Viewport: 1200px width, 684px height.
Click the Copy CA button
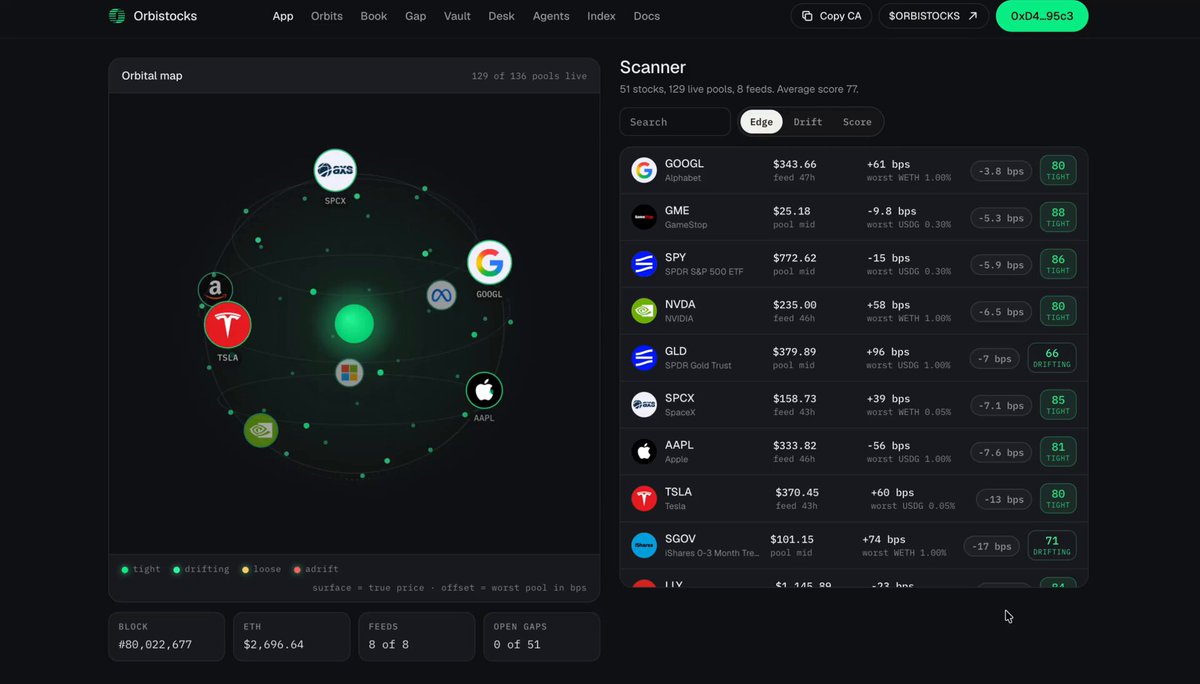831,16
